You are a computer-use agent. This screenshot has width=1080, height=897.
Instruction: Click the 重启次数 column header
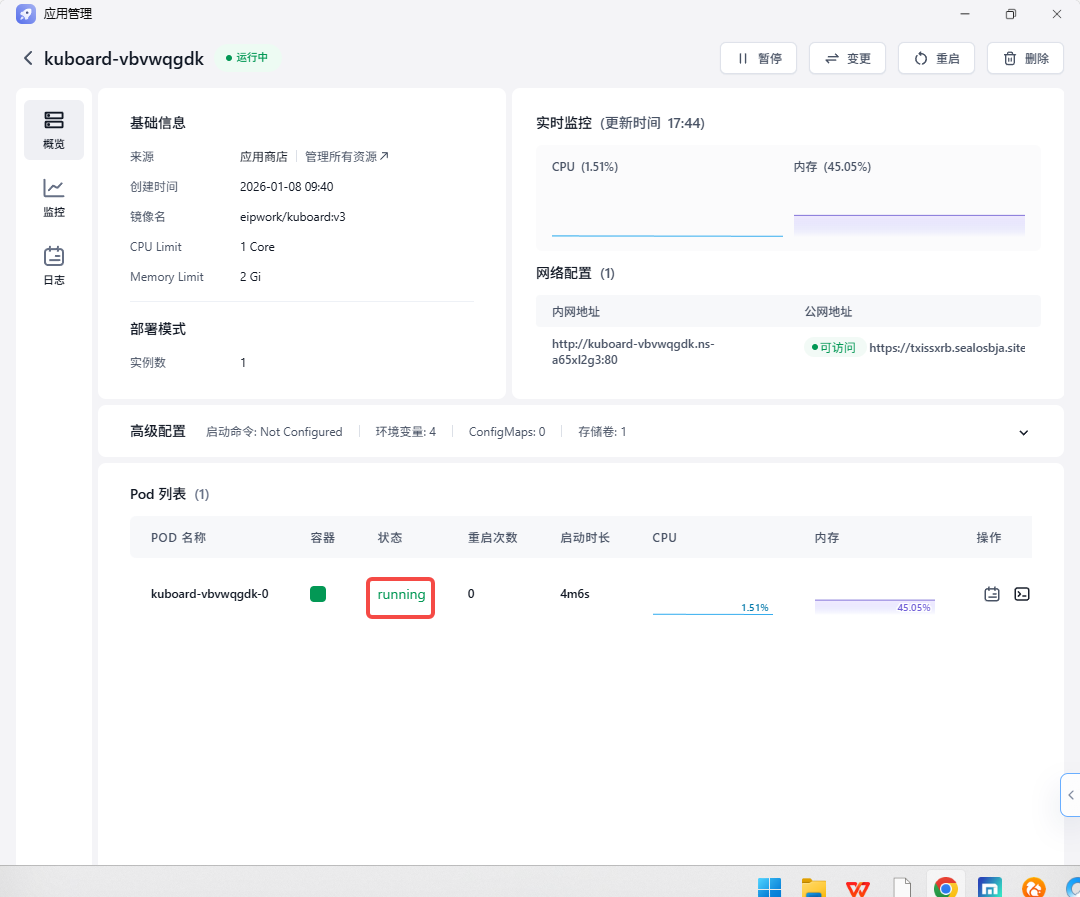coord(492,537)
